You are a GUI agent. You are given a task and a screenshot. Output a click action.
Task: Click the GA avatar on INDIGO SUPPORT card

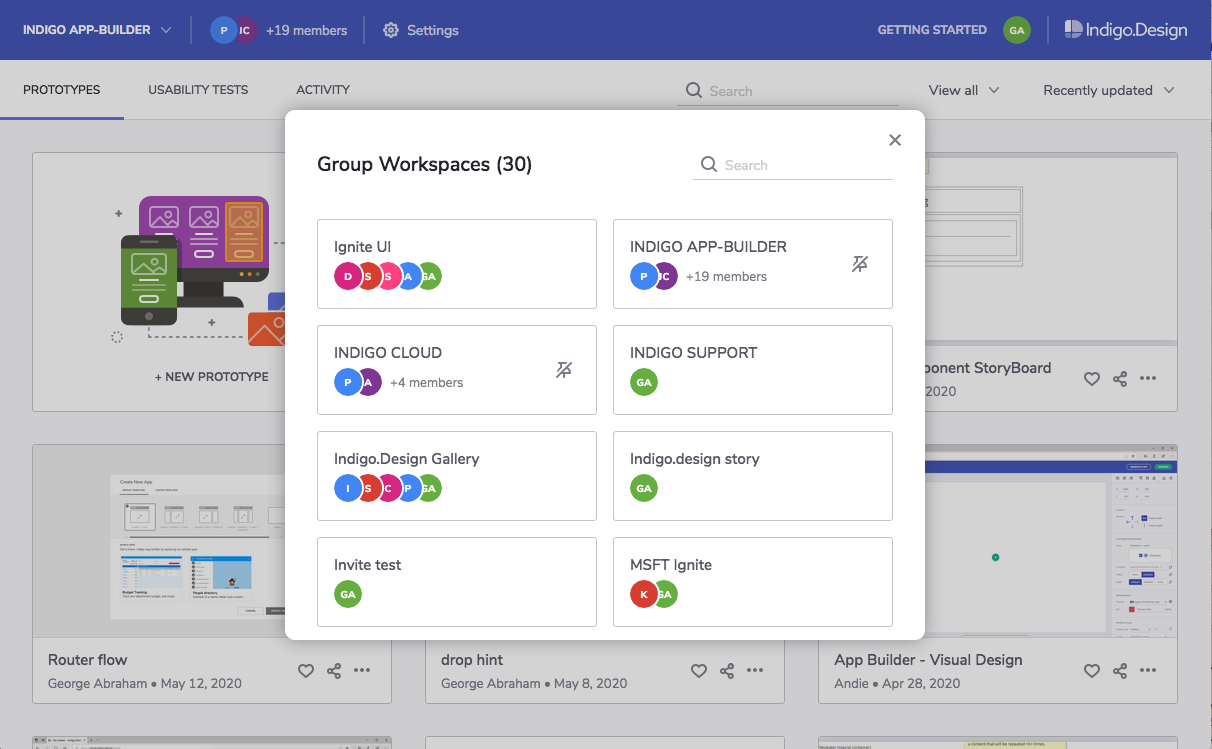[x=644, y=383]
